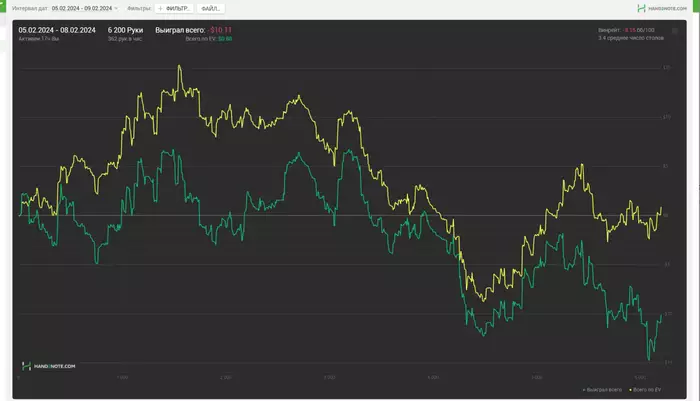This screenshot has height=401, width=700.
Task: Click the Hand2Note logo in top right corner
Action: point(662,8)
